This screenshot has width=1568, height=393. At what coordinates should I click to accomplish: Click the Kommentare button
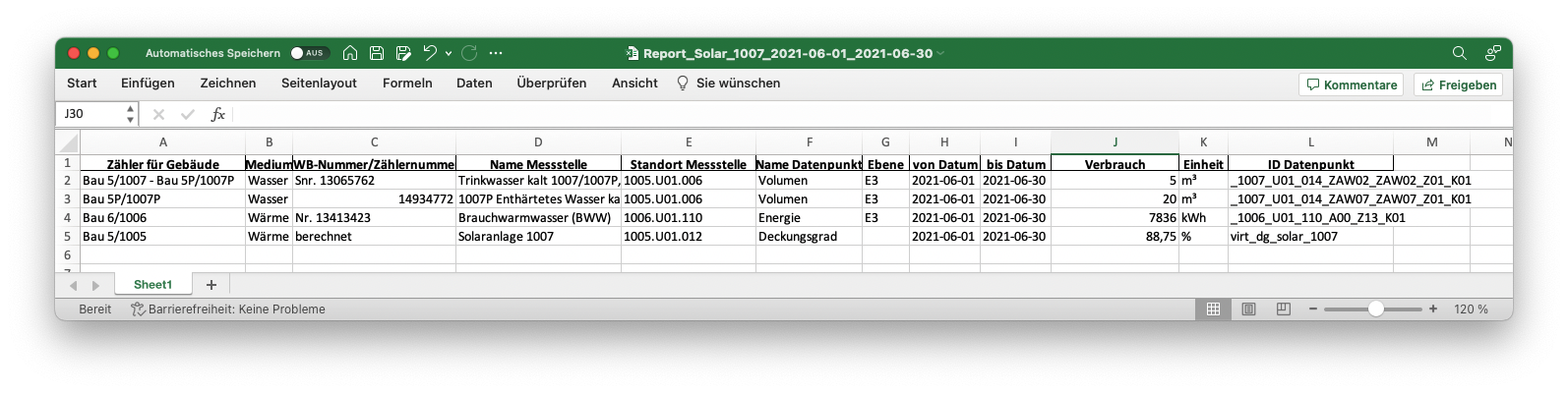[x=1351, y=85]
